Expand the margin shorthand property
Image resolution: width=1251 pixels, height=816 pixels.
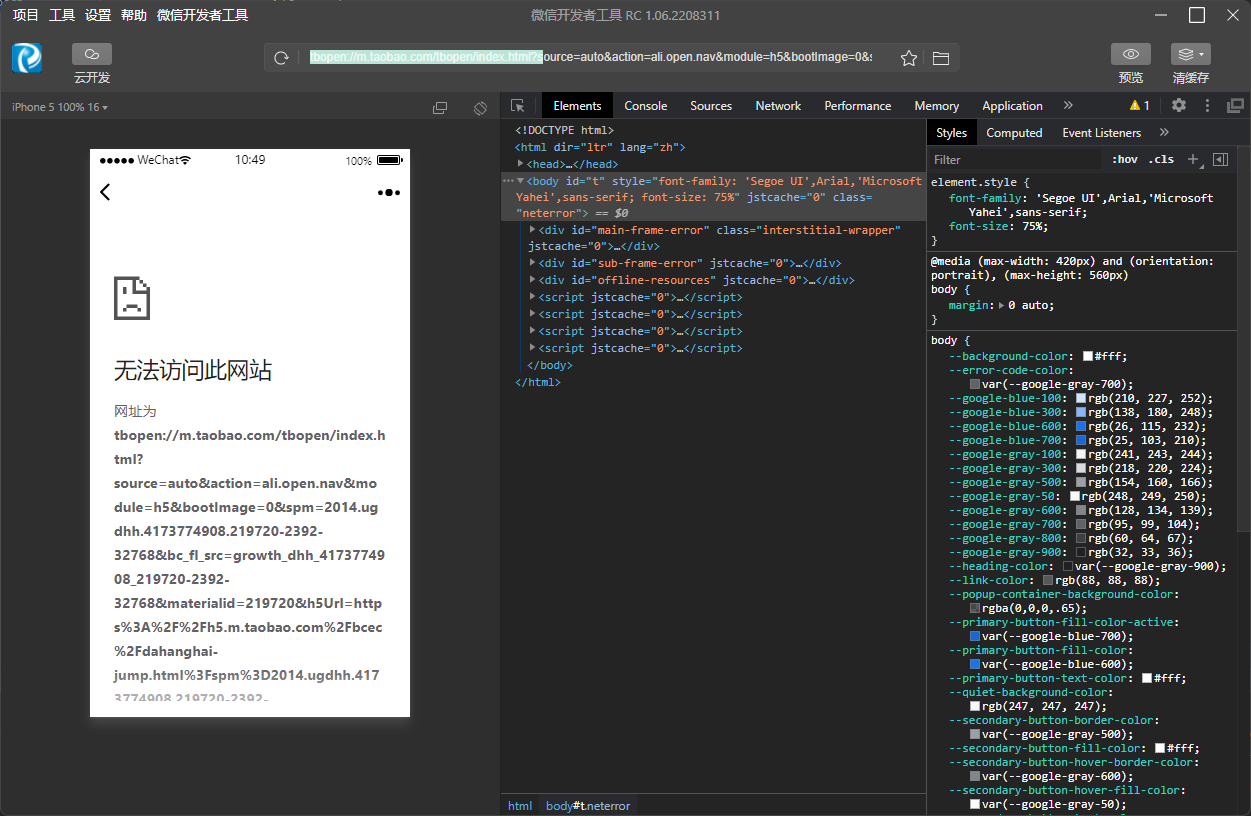[x=1003, y=305]
